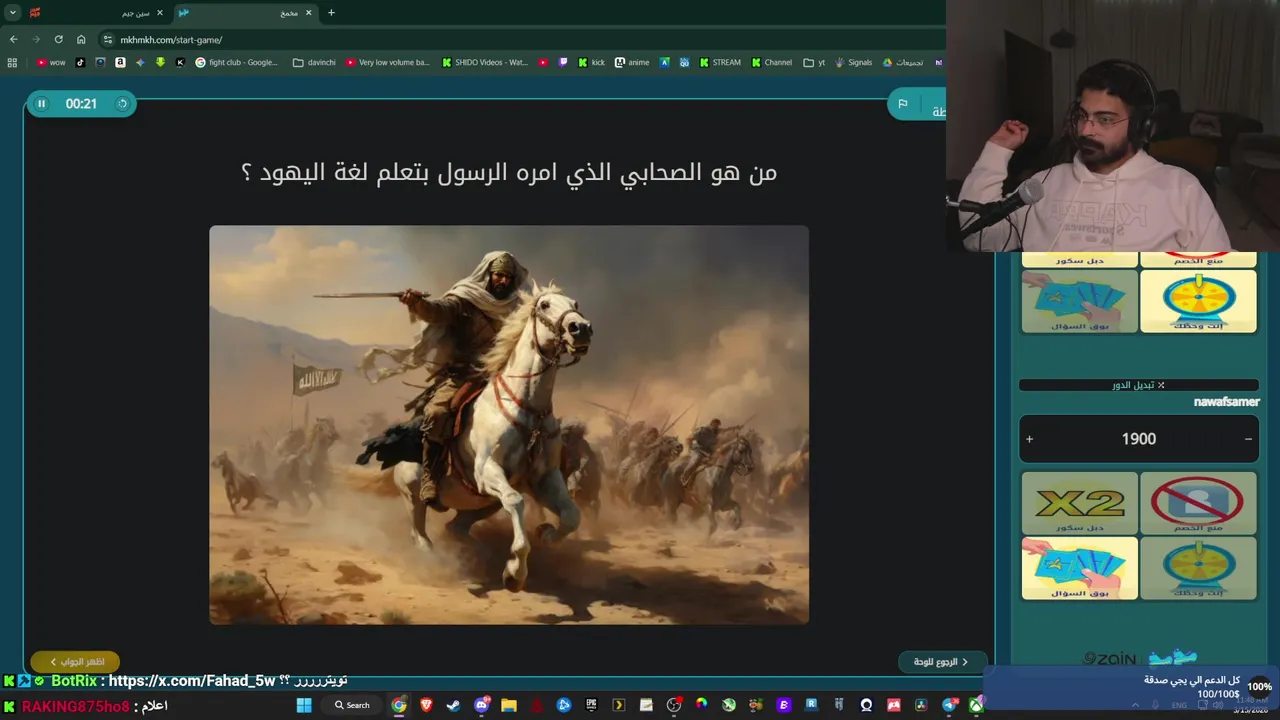
Task: Spin the انت وحظك wheel card below منع الخصم
Action: [x=1198, y=568]
